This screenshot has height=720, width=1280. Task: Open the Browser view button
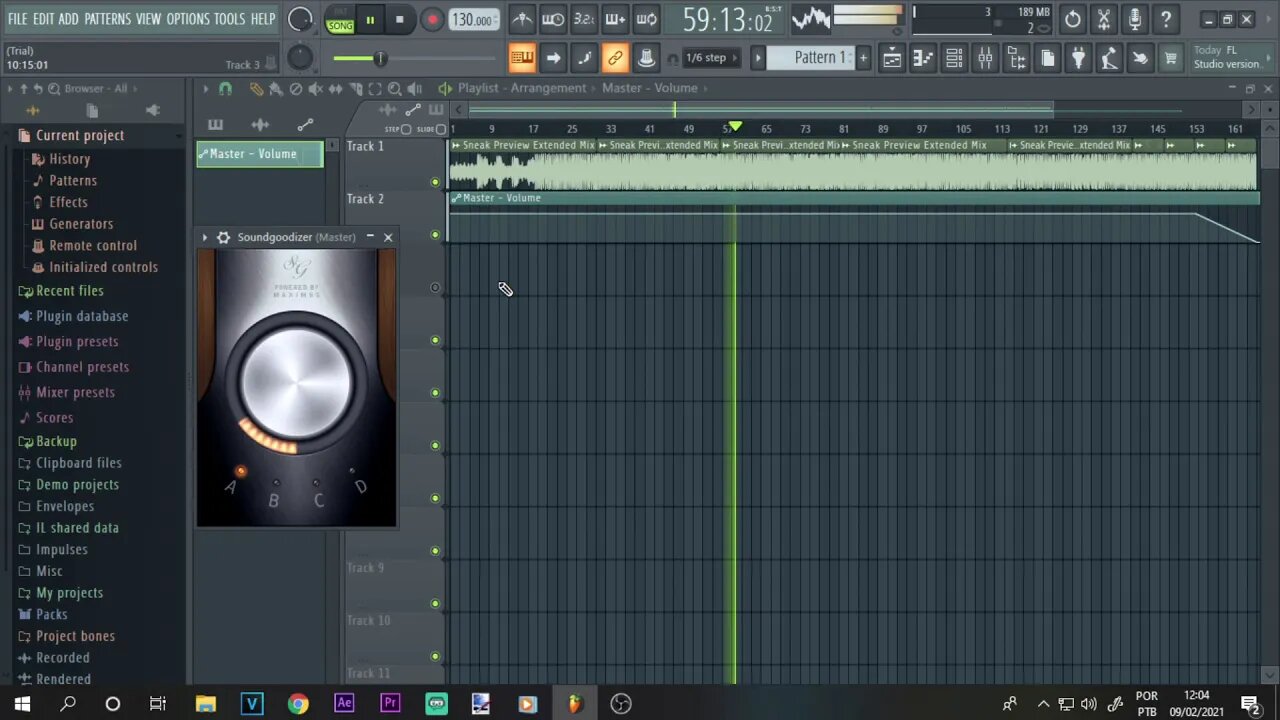1016,58
